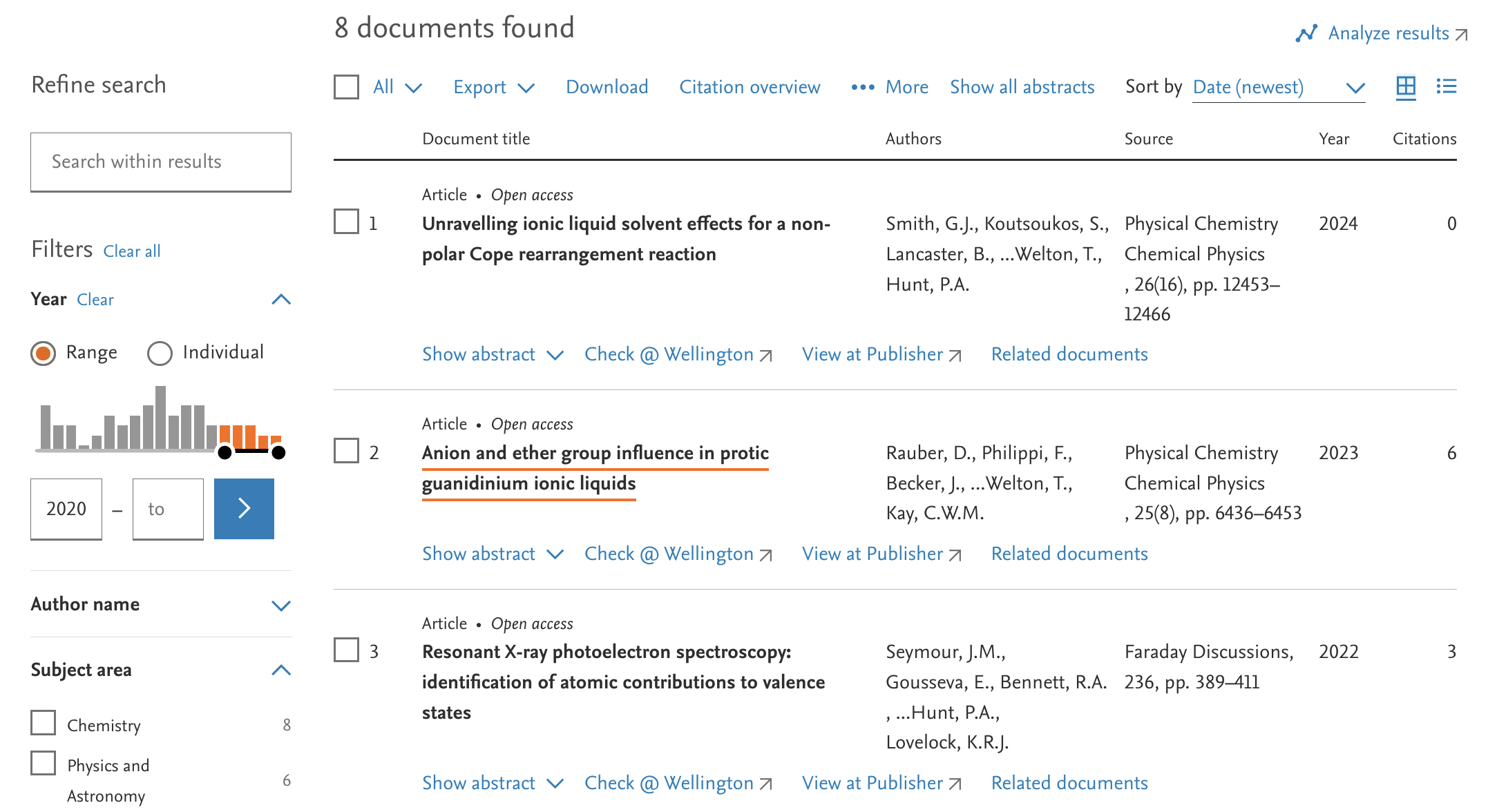Screen dimensions: 1488x812
Task: Expand the Author name filter section
Action: [x=281, y=606]
